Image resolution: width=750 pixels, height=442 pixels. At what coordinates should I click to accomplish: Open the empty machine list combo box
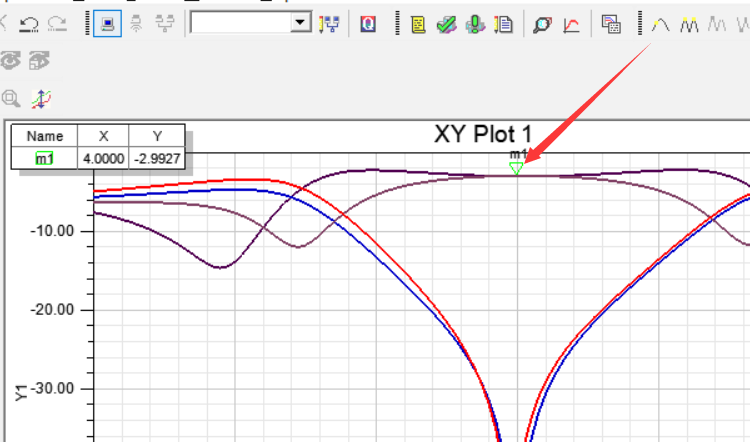click(x=251, y=22)
